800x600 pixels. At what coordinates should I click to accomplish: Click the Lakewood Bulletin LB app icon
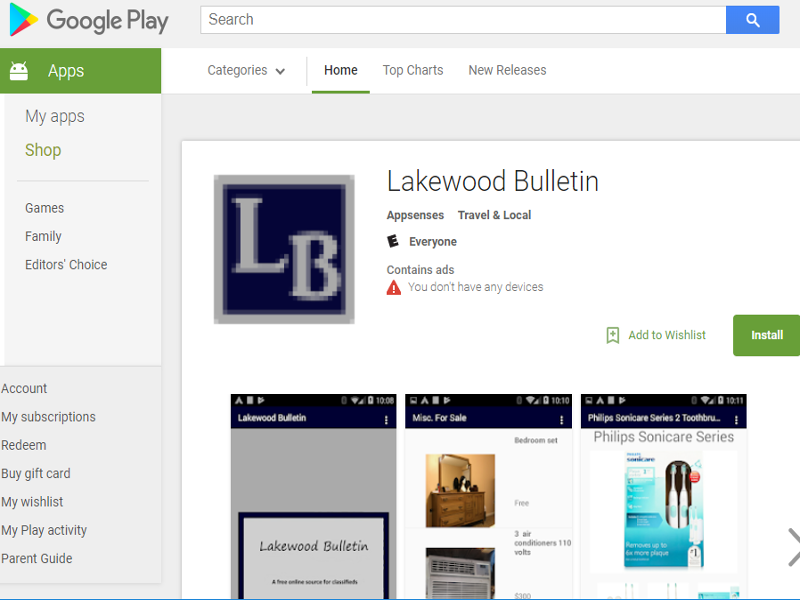point(284,249)
